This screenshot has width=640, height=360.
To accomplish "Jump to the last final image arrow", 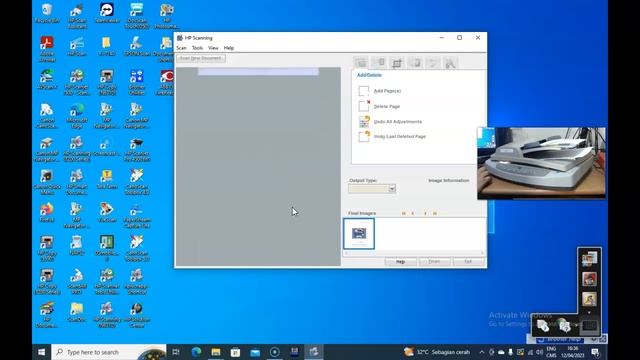I will pos(435,213).
